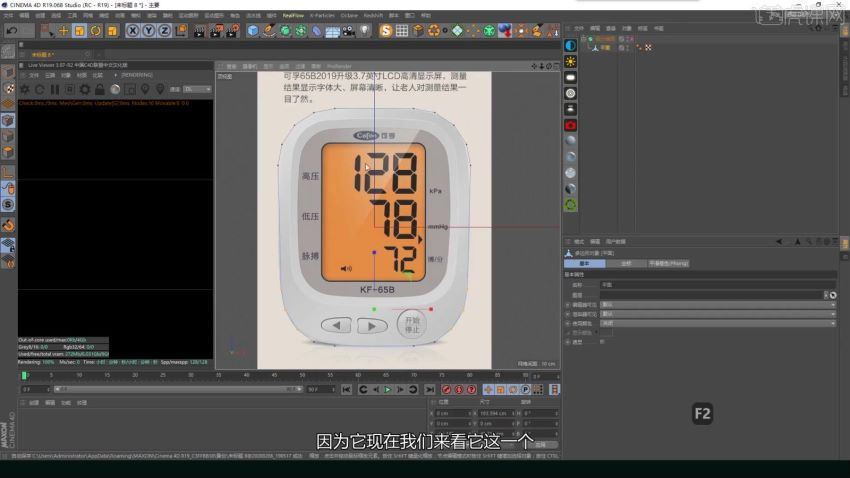Select the Move tool in the top toolbar
The width and height of the screenshot is (850, 478).
tap(61, 31)
